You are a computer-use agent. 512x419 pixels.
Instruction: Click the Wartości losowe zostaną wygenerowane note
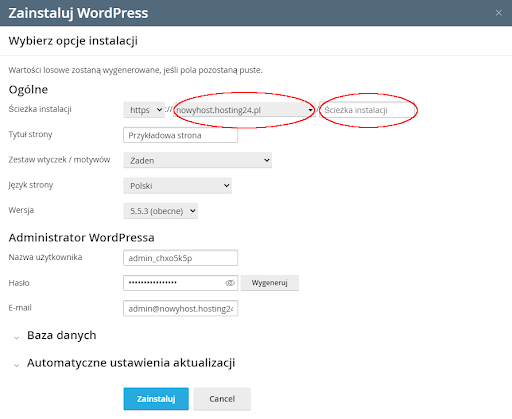tap(135, 70)
